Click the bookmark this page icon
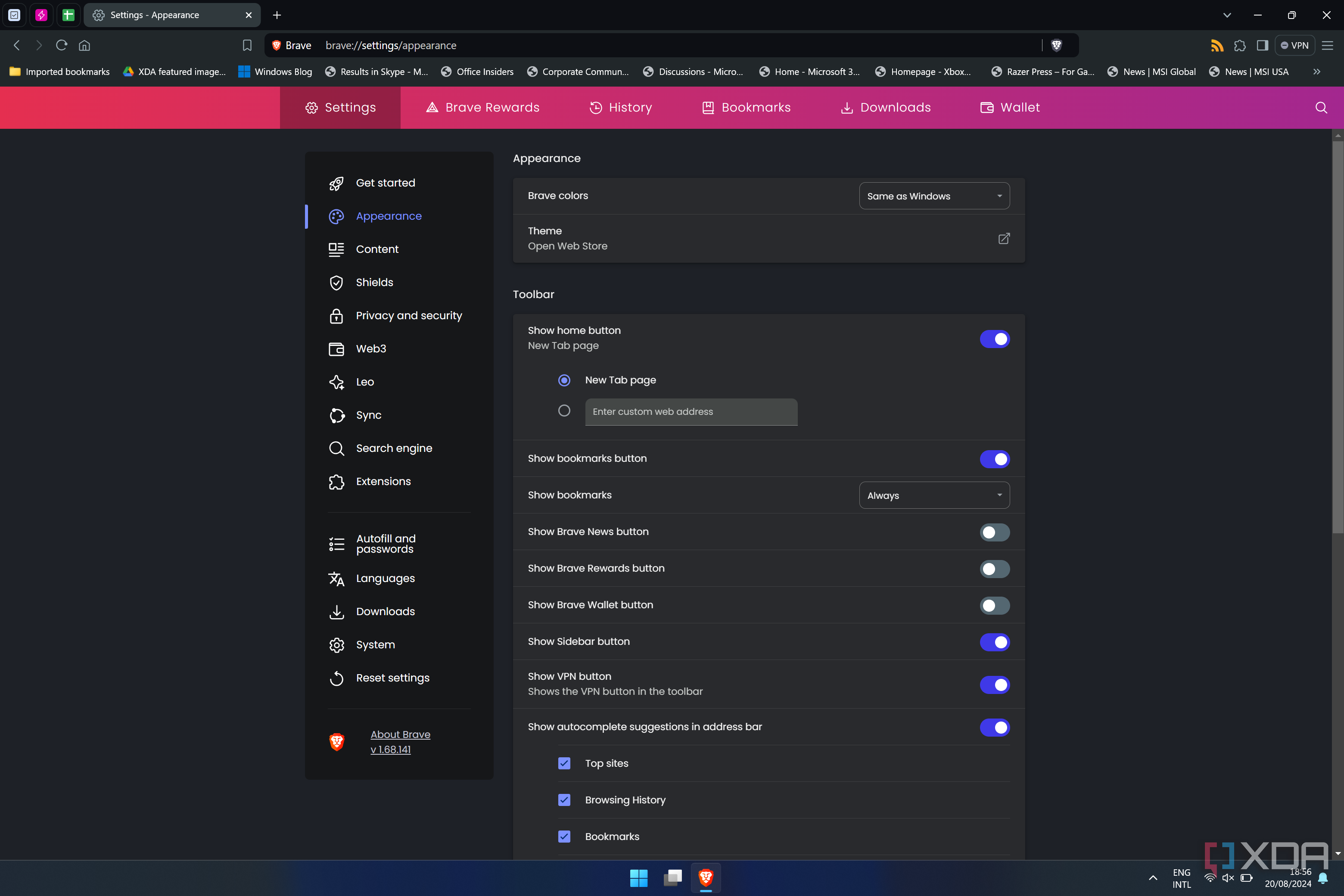Image resolution: width=1344 pixels, height=896 pixels. pyautogui.click(x=247, y=45)
